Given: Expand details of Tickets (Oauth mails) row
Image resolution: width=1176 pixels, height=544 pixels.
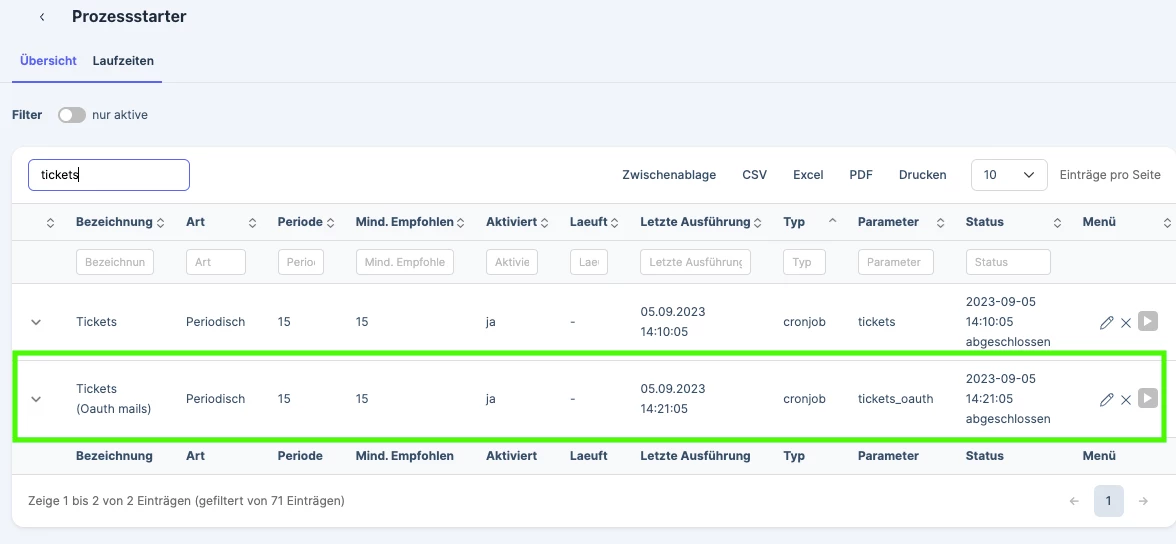Looking at the screenshot, I should [x=35, y=398].
